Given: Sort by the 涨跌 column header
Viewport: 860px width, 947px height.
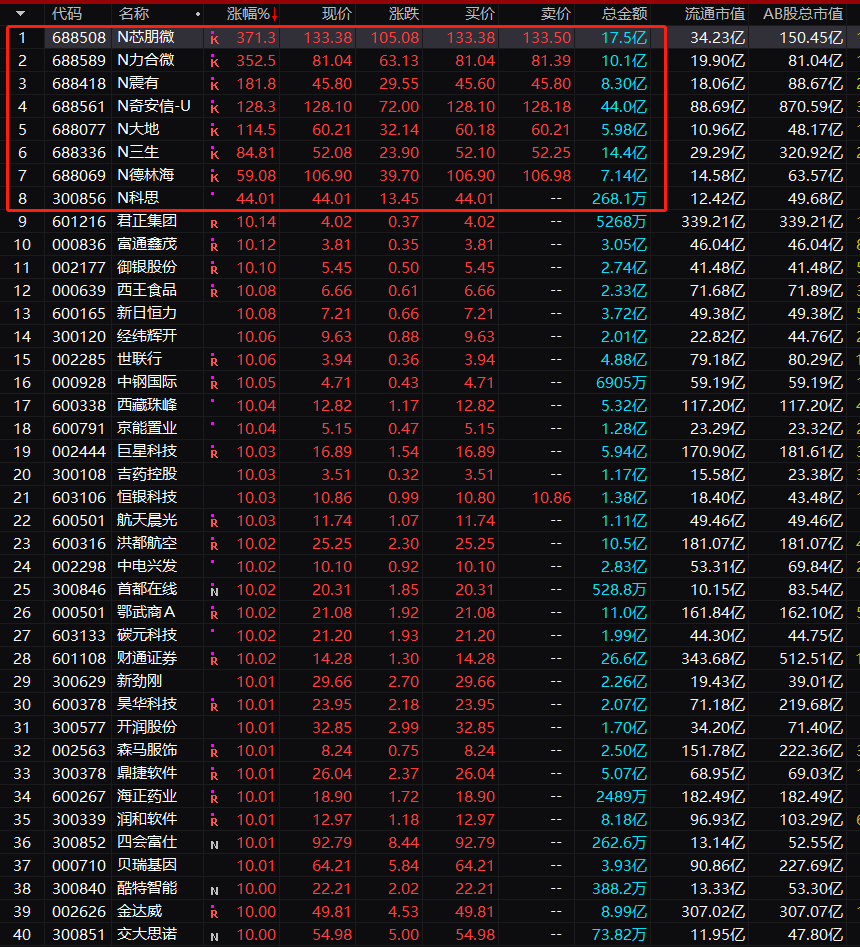Looking at the screenshot, I should [404, 13].
